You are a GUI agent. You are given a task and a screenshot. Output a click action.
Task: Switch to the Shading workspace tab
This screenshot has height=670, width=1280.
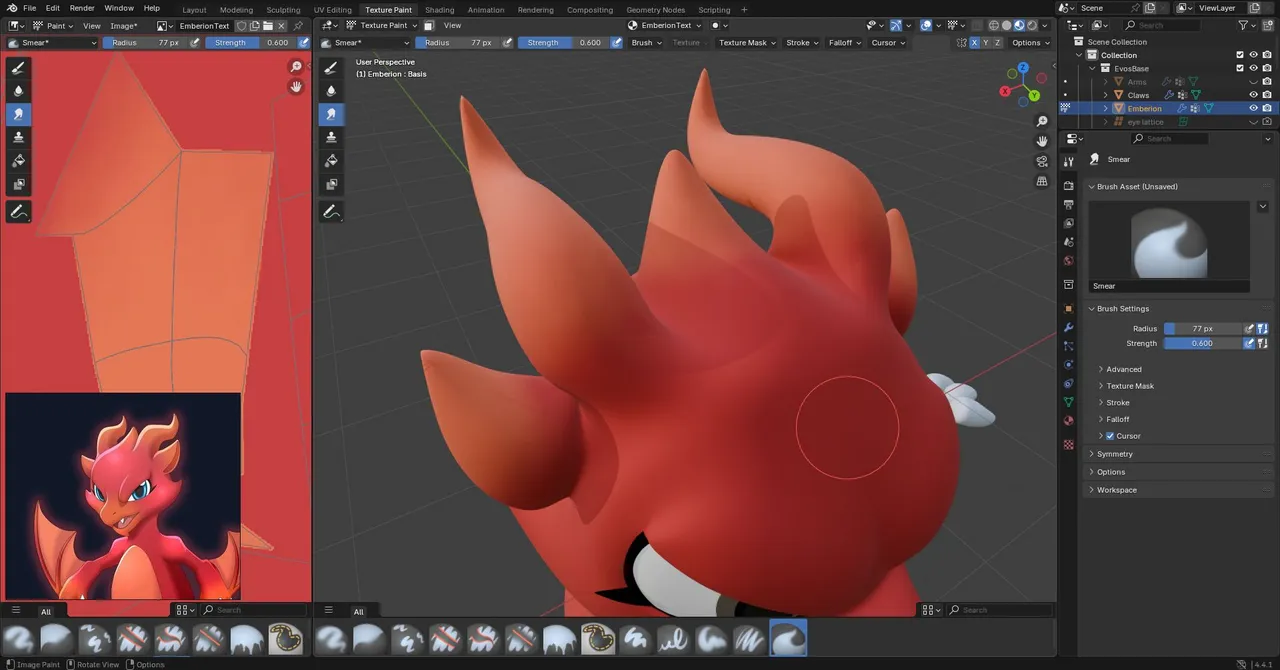(440, 10)
